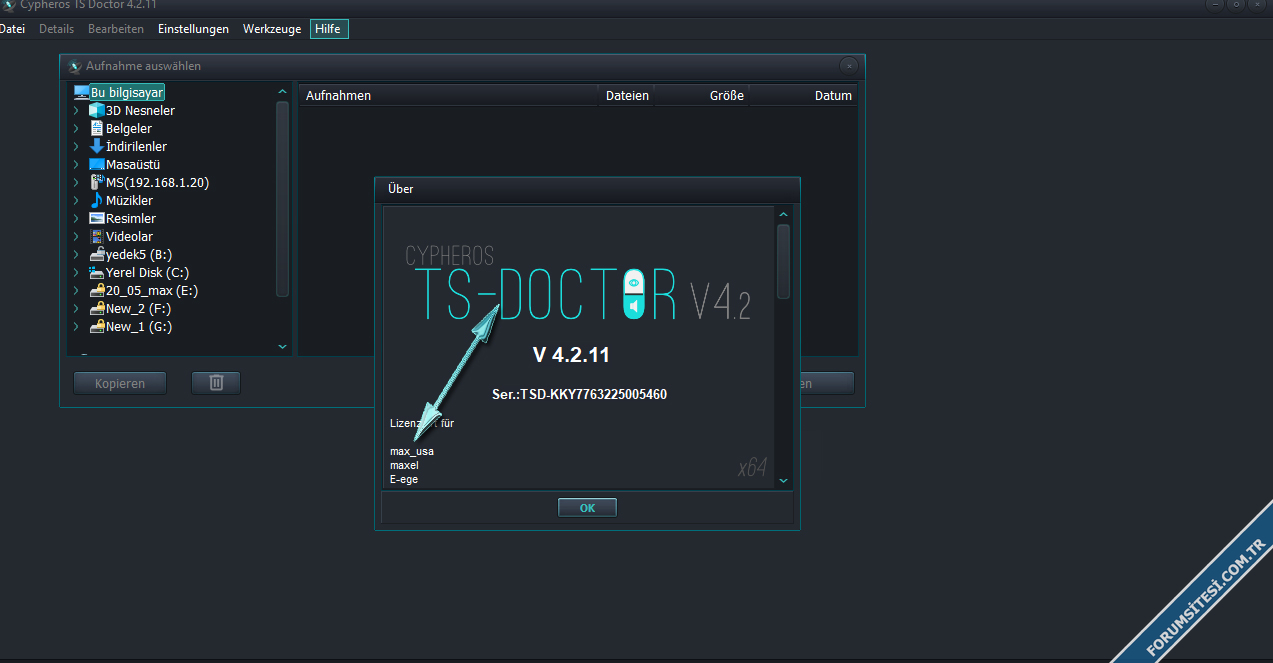Click the folder tree vertical scrollbar thumb
This screenshot has height=663, width=1273.
pyautogui.click(x=282, y=198)
